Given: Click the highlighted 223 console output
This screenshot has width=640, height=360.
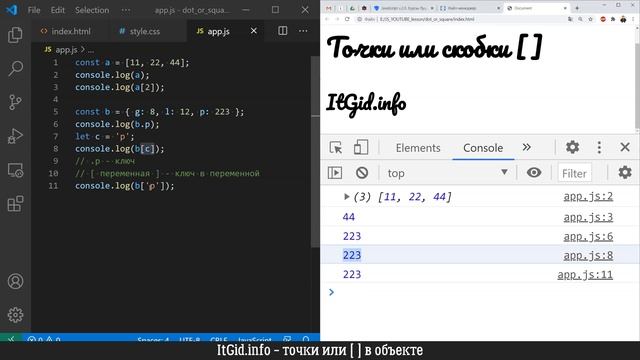Looking at the screenshot, I should point(352,255).
